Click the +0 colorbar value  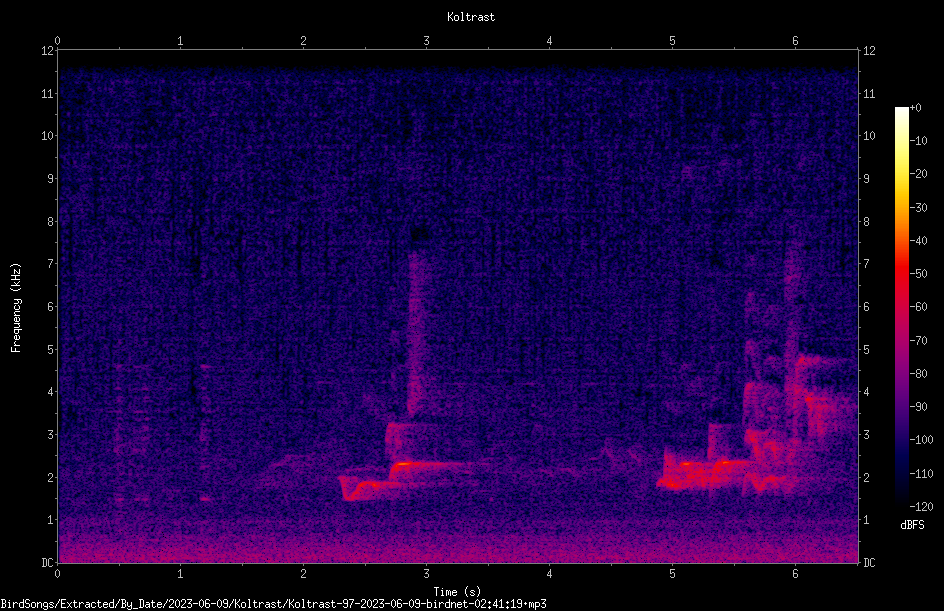[x=916, y=108]
